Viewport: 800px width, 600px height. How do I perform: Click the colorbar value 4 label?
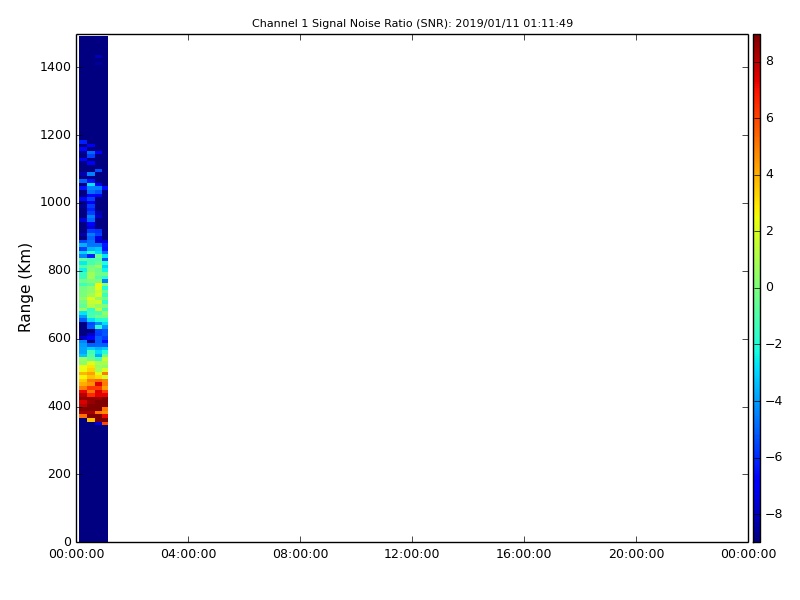pyautogui.click(x=770, y=174)
